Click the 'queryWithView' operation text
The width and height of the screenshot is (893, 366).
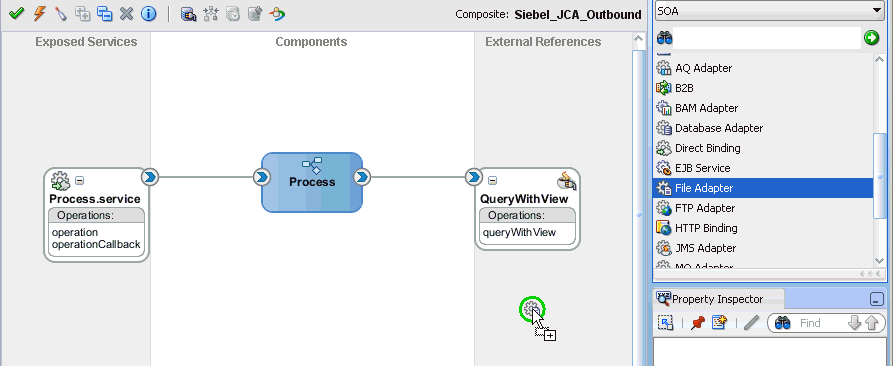[519, 232]
